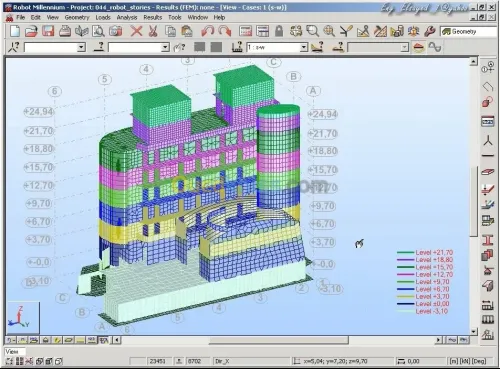
Task: Open the Tools menu
Action: point(175,17)
